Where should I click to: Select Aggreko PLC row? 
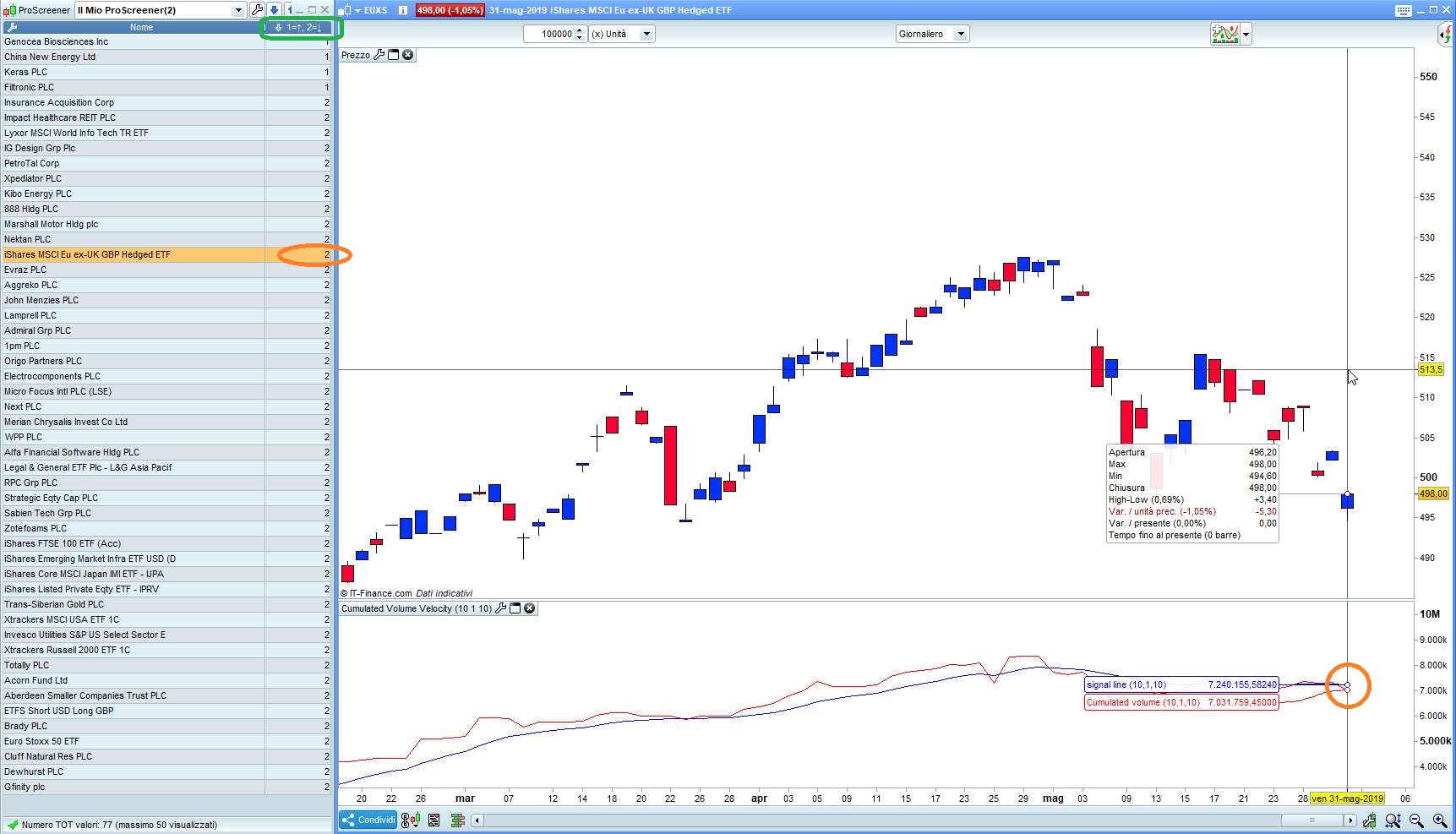(166, 285)
